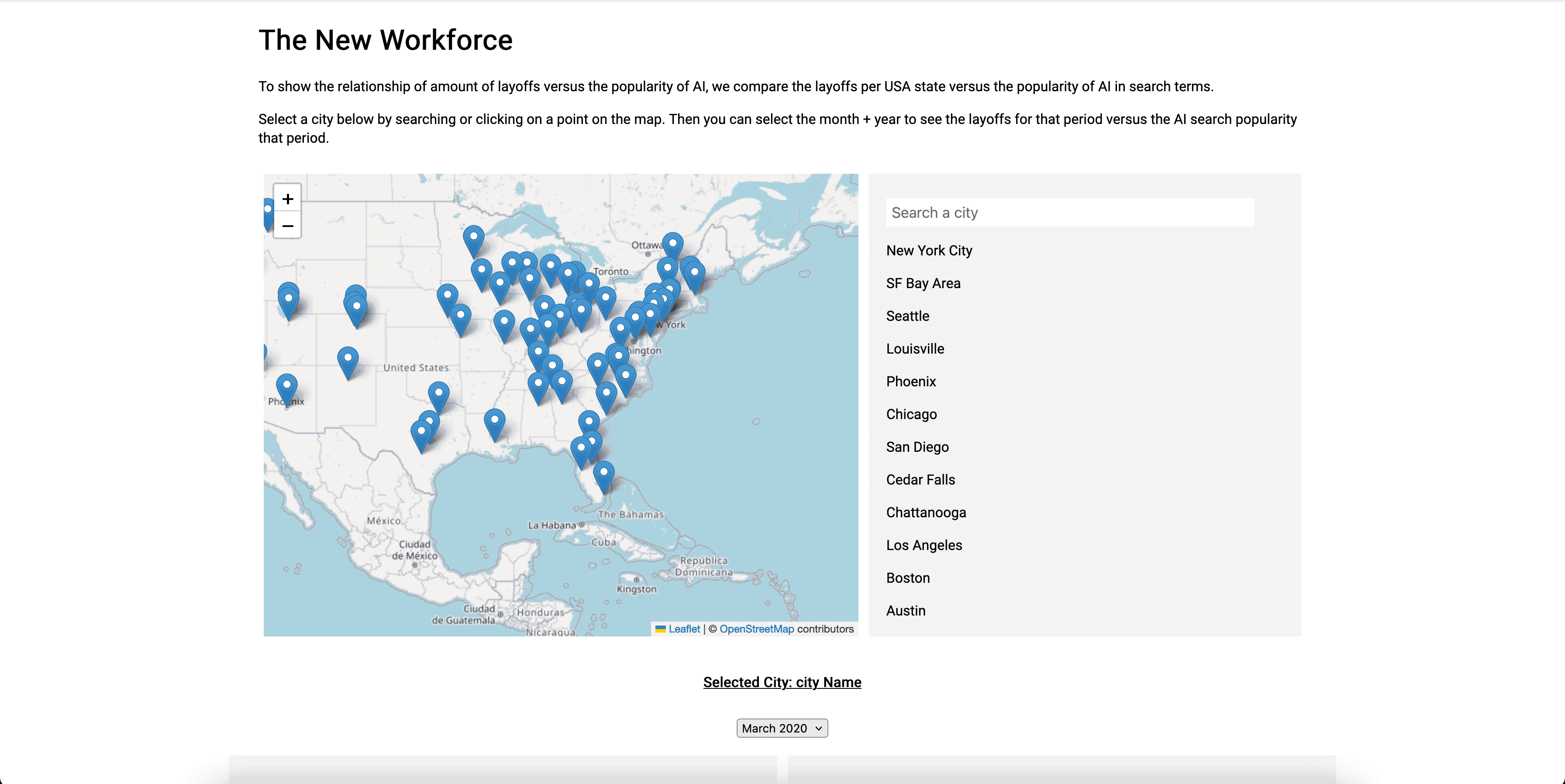Click the map marker over Phoenix
The width and height of the screenshot is (1565, 784).
click(287, 387)
